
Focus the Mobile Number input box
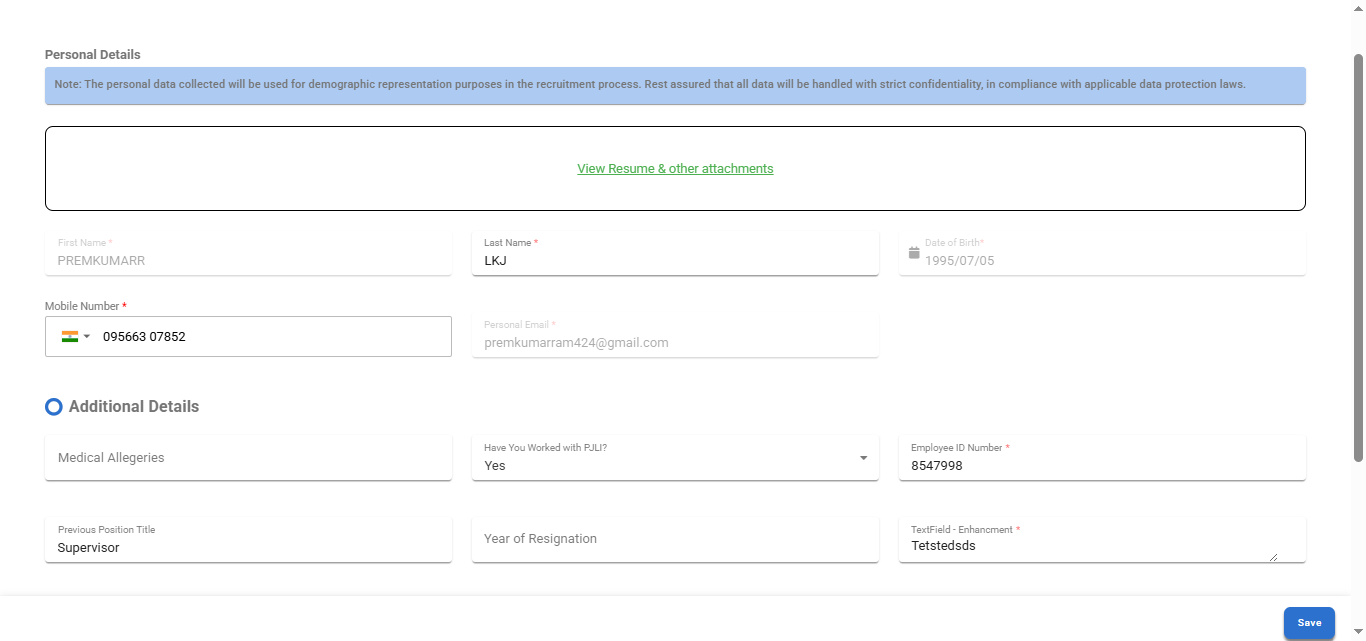270,337
